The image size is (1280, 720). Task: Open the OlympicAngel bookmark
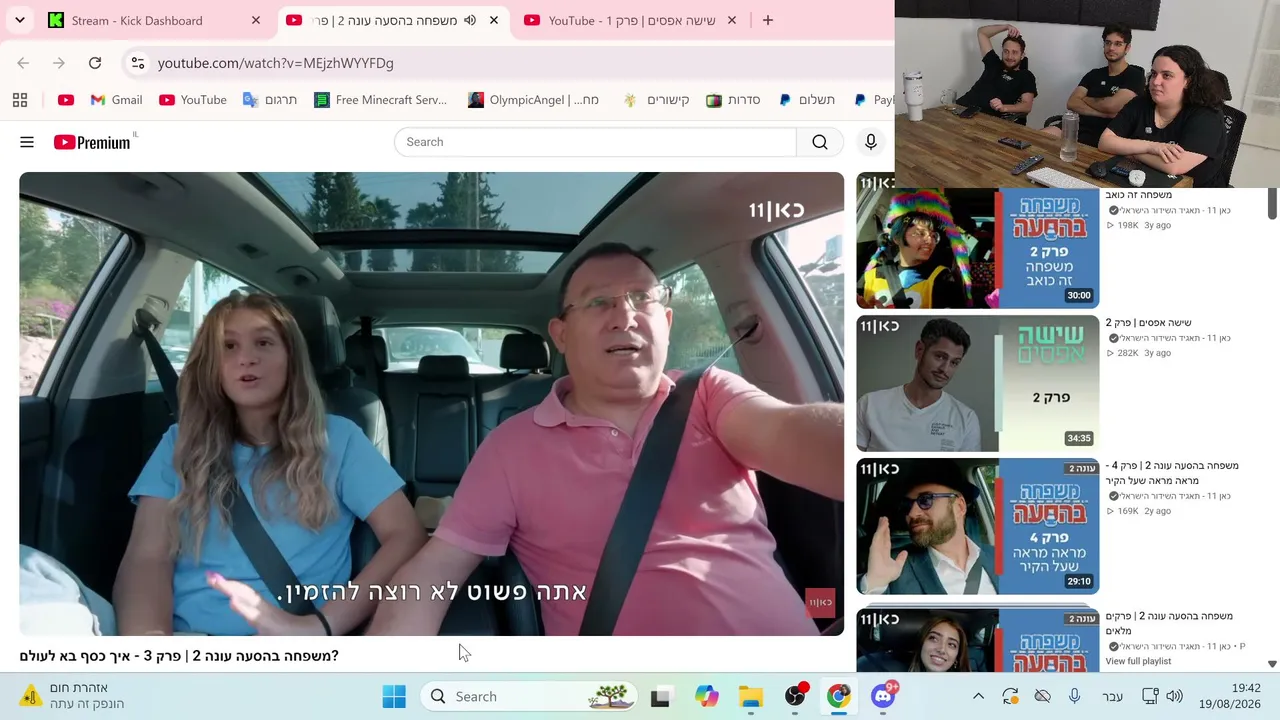point(533,100)
